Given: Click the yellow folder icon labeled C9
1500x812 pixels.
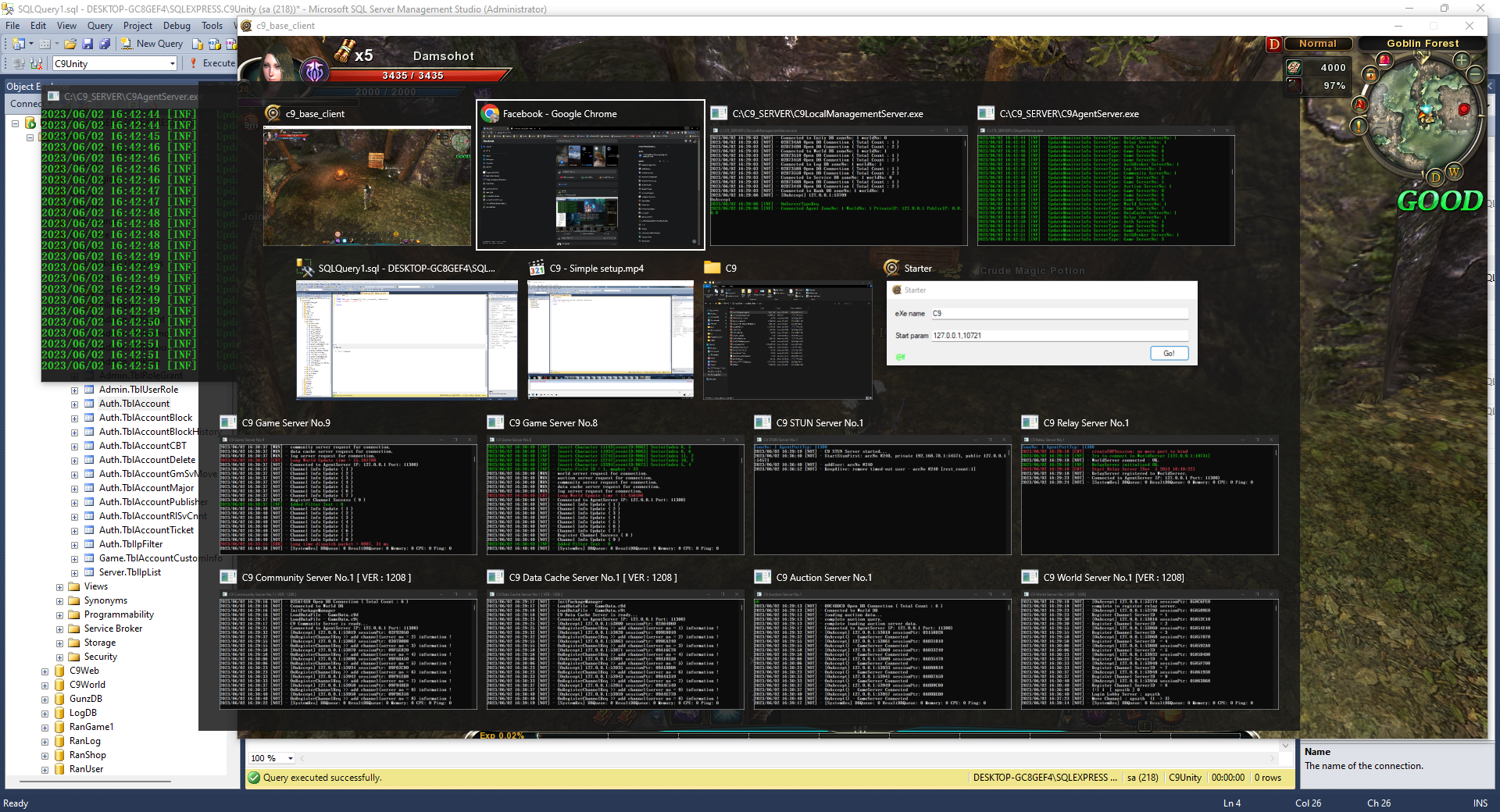Looking at the screenshot, I should point(712,268).
